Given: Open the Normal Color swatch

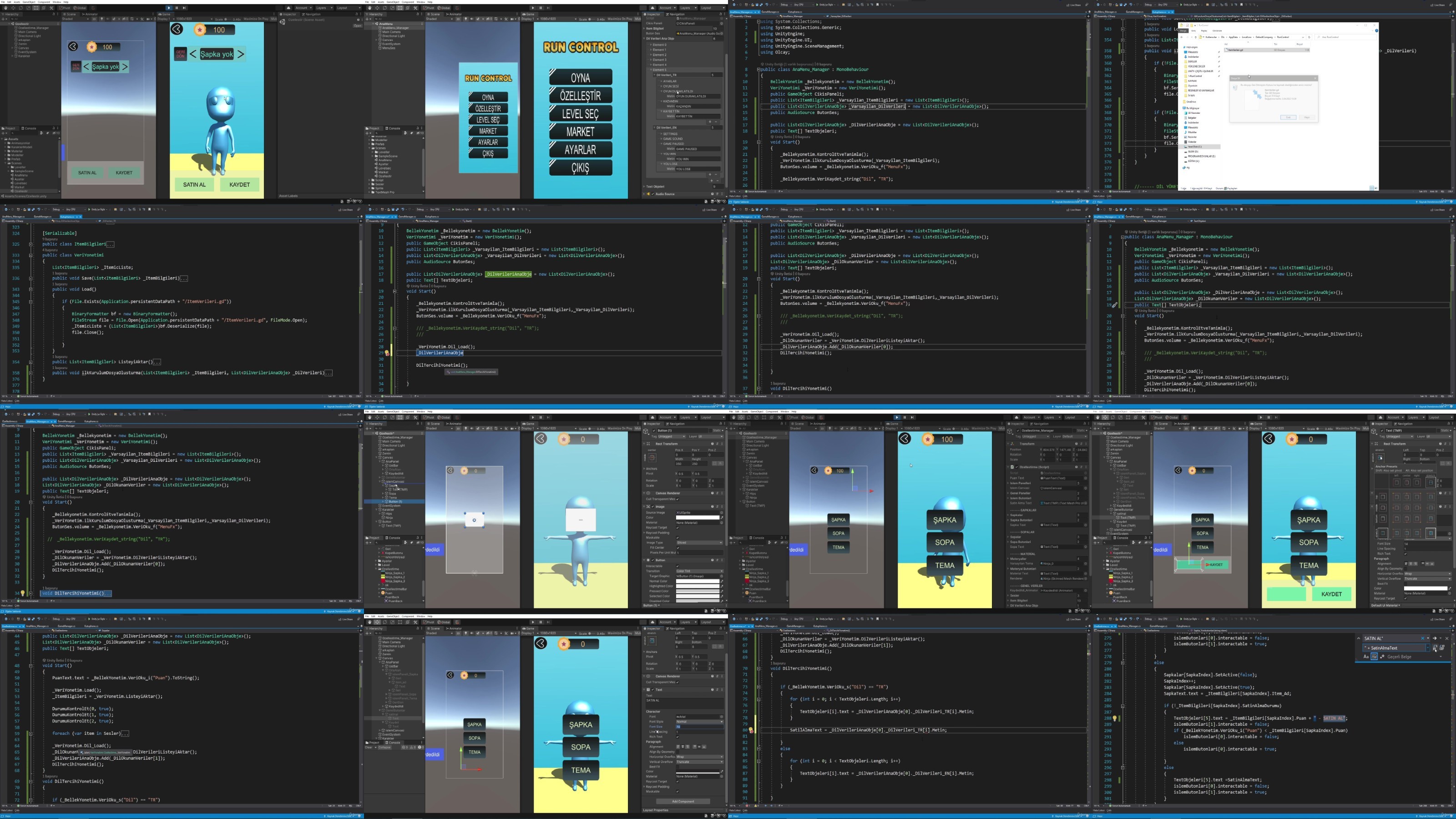Looking at the screenshot, I should [698, 581].
